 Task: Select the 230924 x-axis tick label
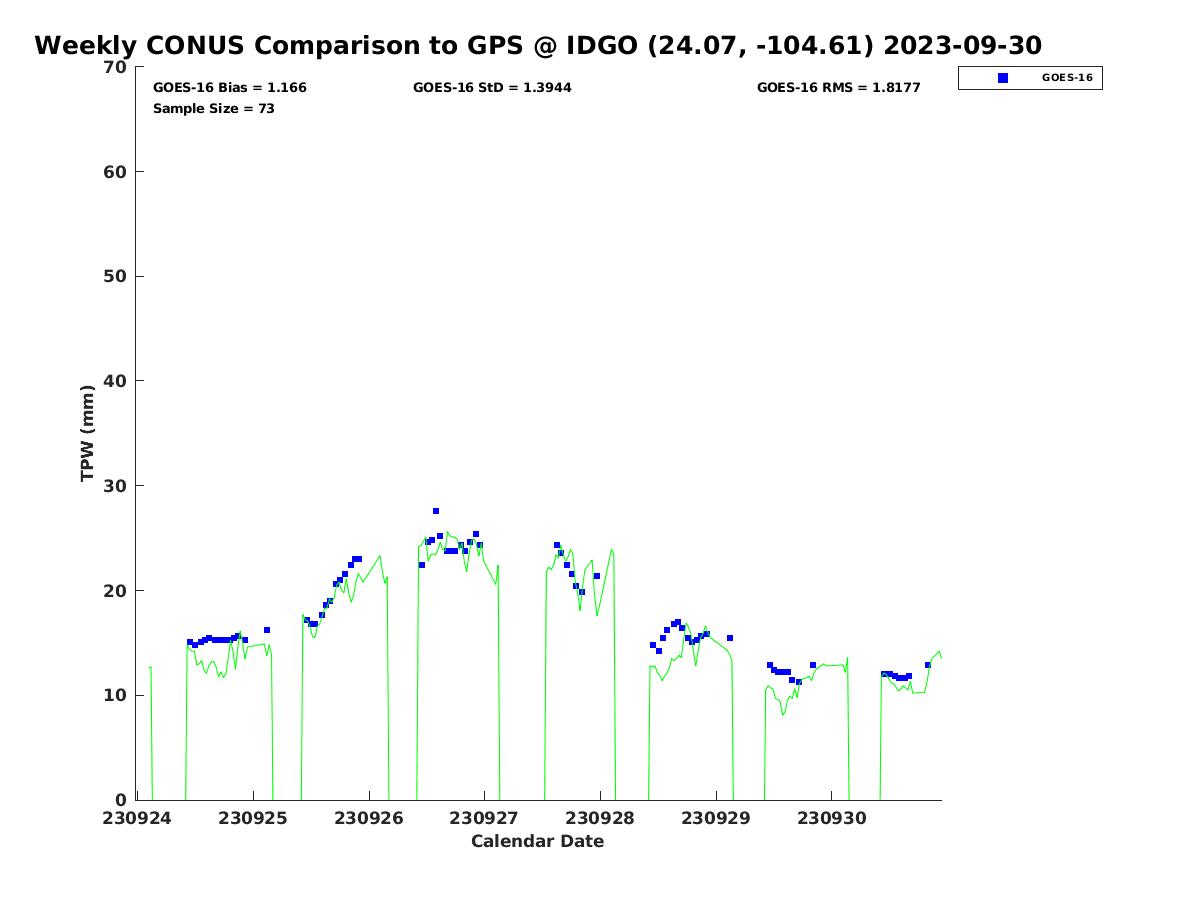(137, 818)
